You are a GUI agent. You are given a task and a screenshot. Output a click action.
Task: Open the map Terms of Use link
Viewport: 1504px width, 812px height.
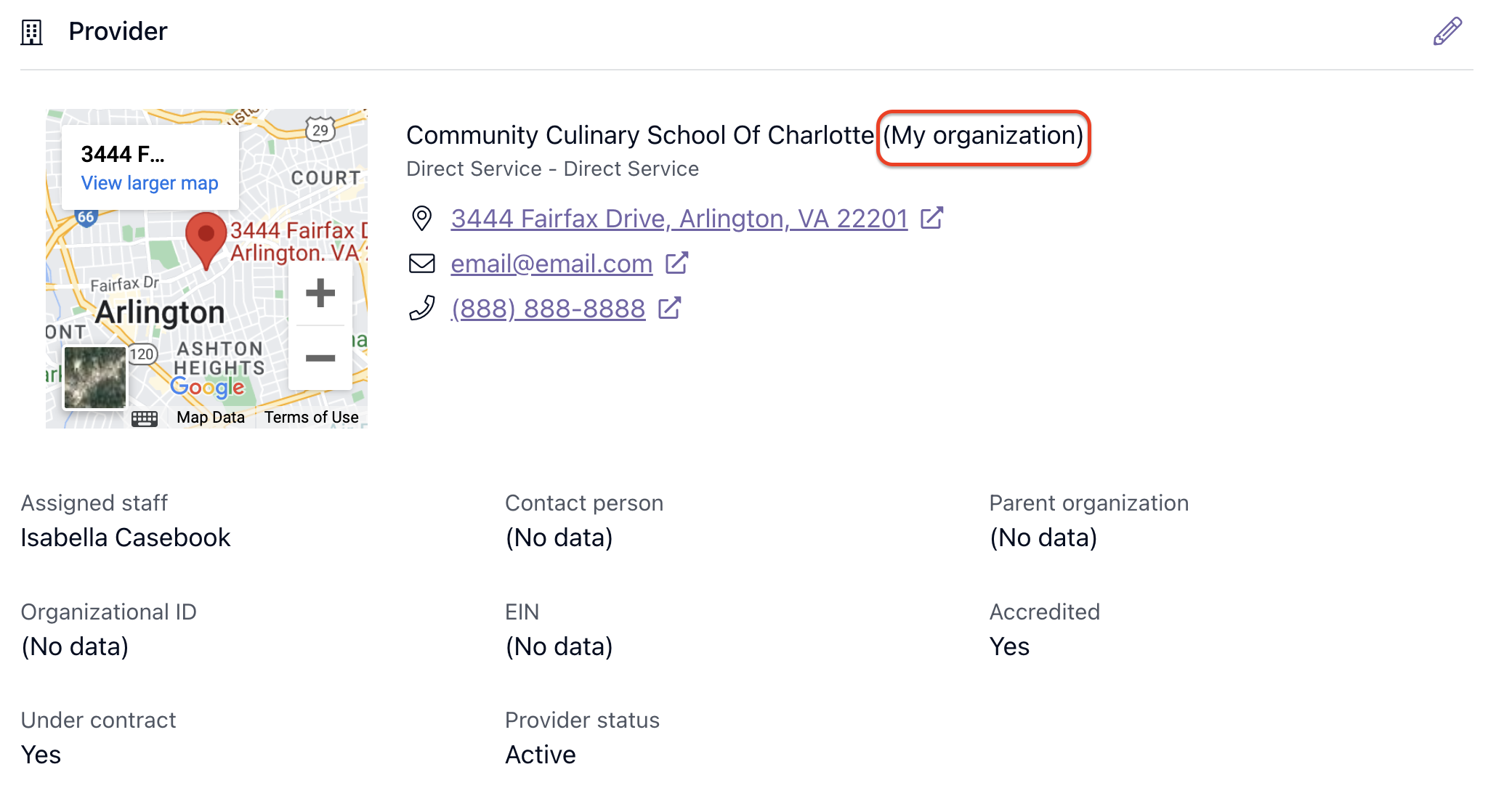tap(311, 418)
